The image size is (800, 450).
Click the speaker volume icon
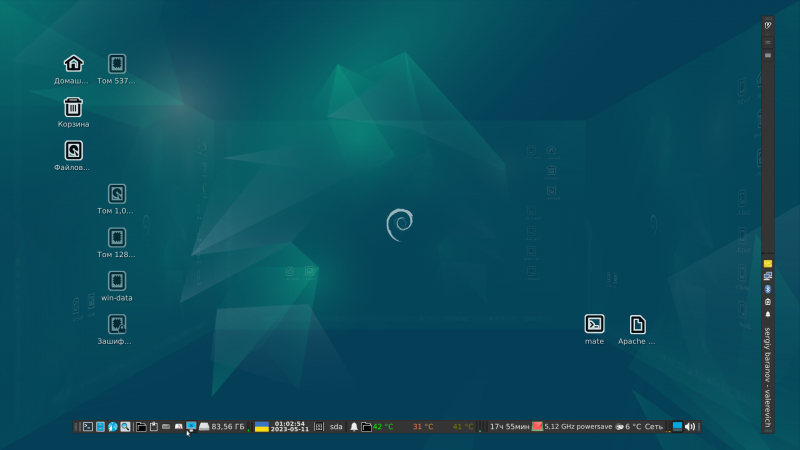tap(689, 426)
